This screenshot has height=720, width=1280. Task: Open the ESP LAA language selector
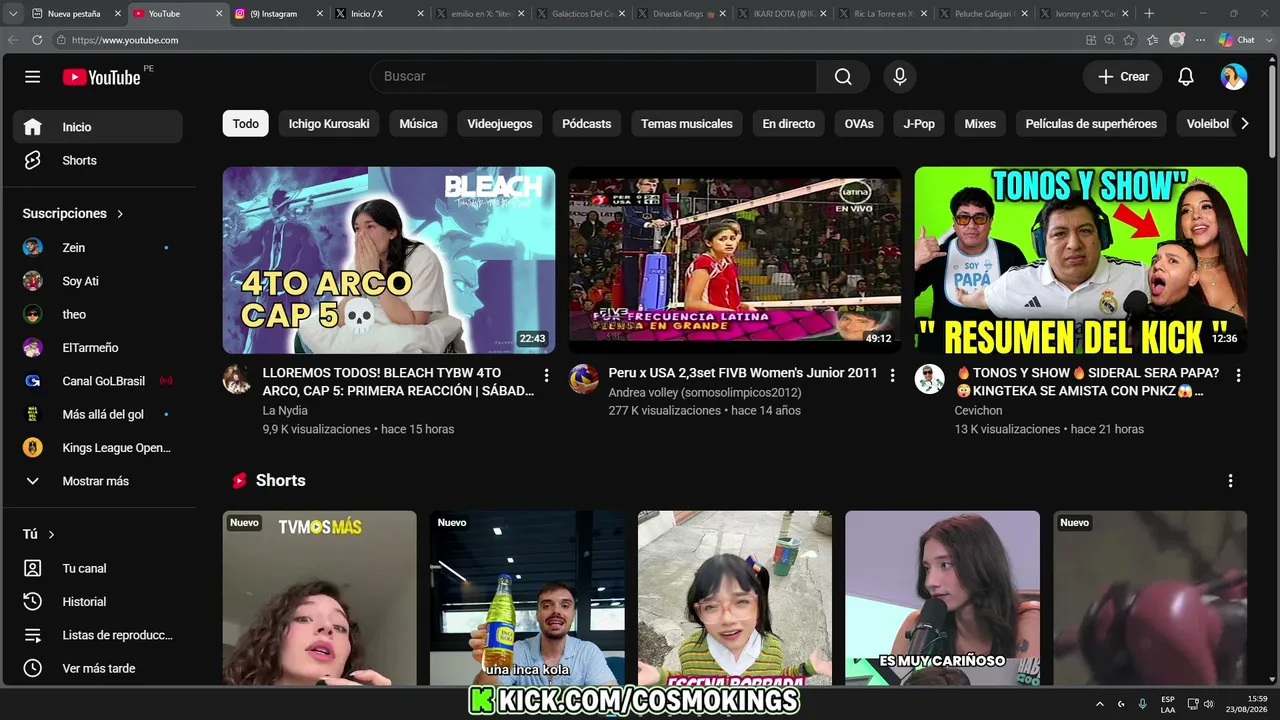pos(1168,704)
